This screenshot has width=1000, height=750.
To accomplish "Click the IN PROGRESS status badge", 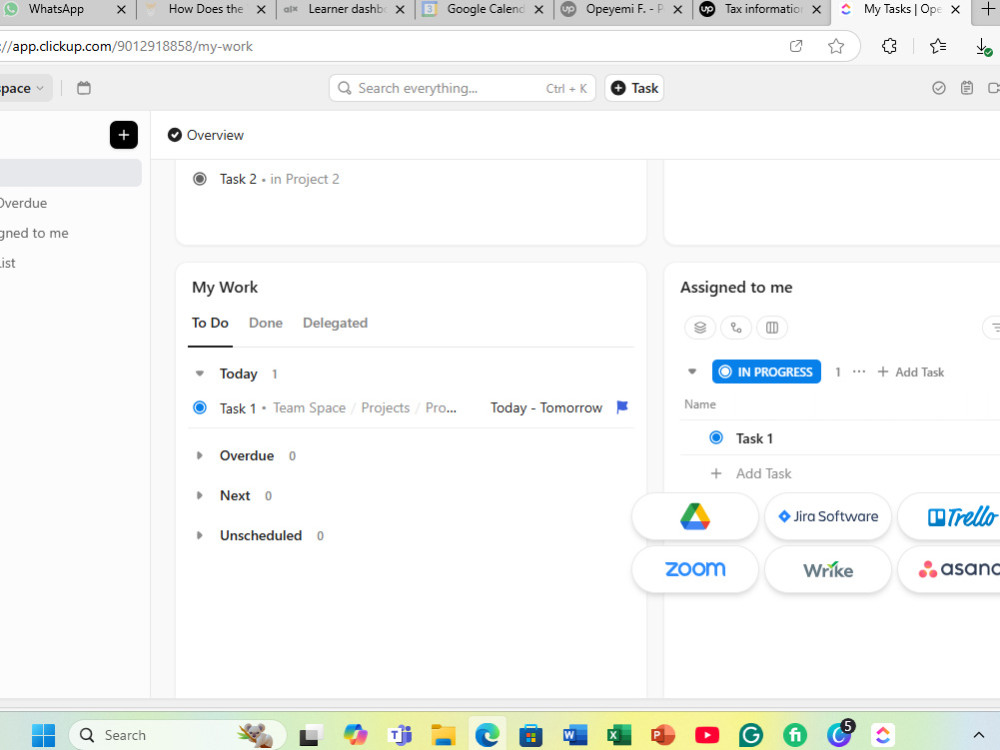I will [x=766, y=372].
